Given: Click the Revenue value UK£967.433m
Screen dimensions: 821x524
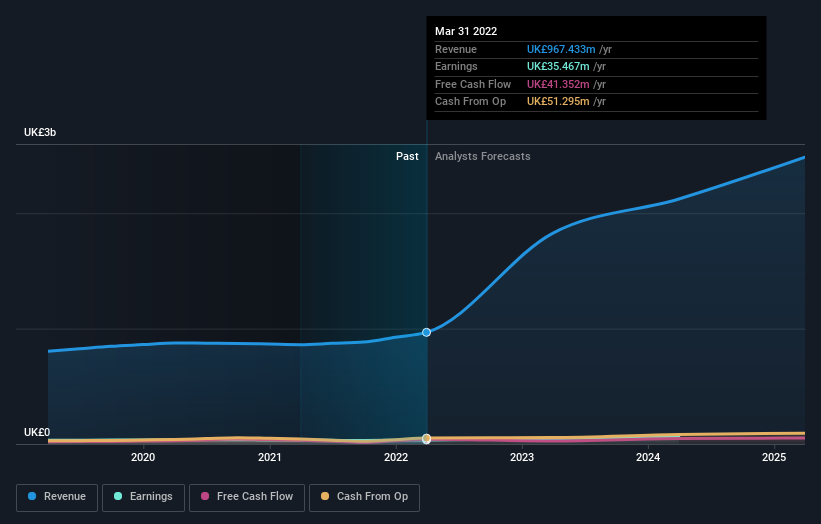Looking at the screenshot, I should 561,49.
